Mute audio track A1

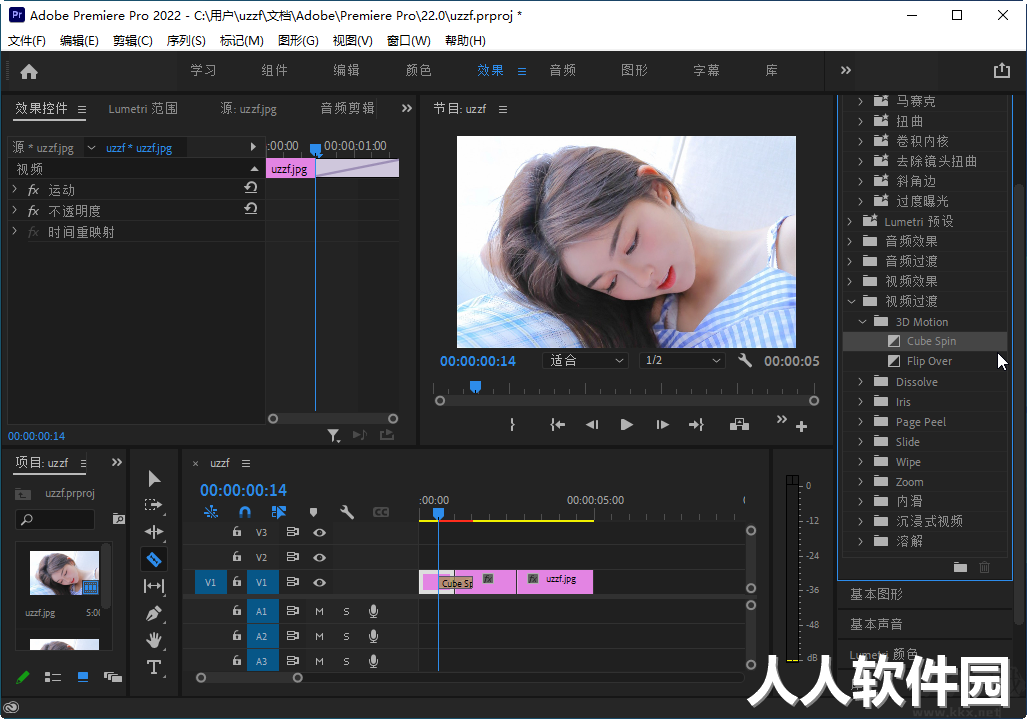[320, 612]
